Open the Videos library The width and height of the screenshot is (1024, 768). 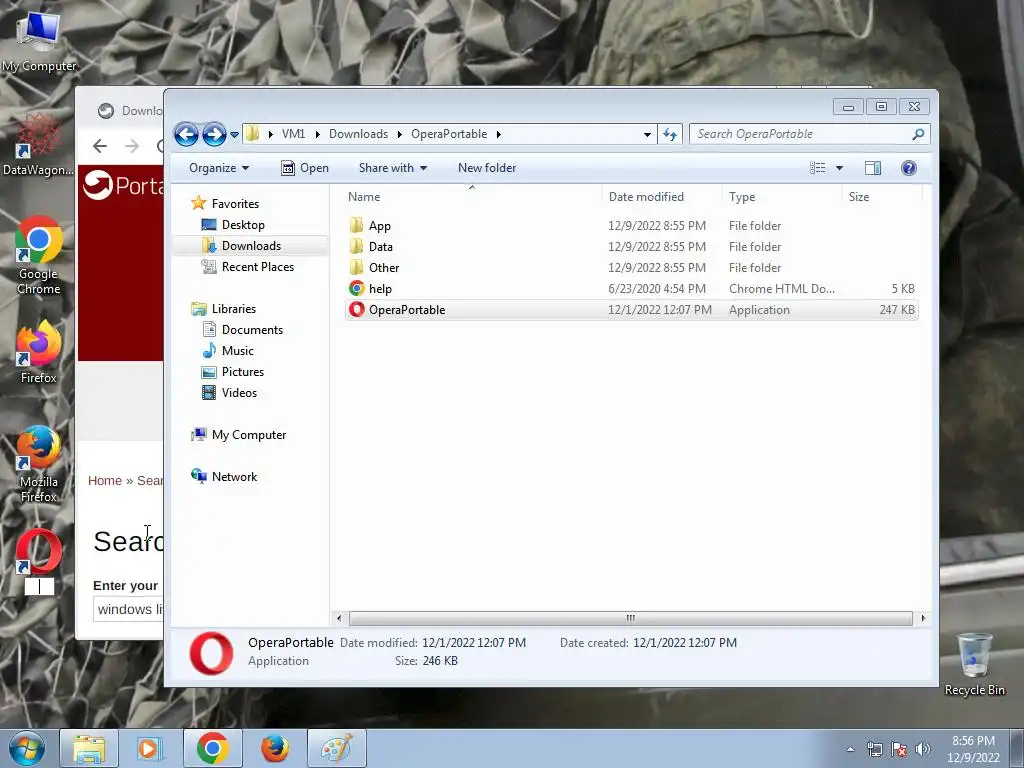pyautogui.click(x=239, y=392)
